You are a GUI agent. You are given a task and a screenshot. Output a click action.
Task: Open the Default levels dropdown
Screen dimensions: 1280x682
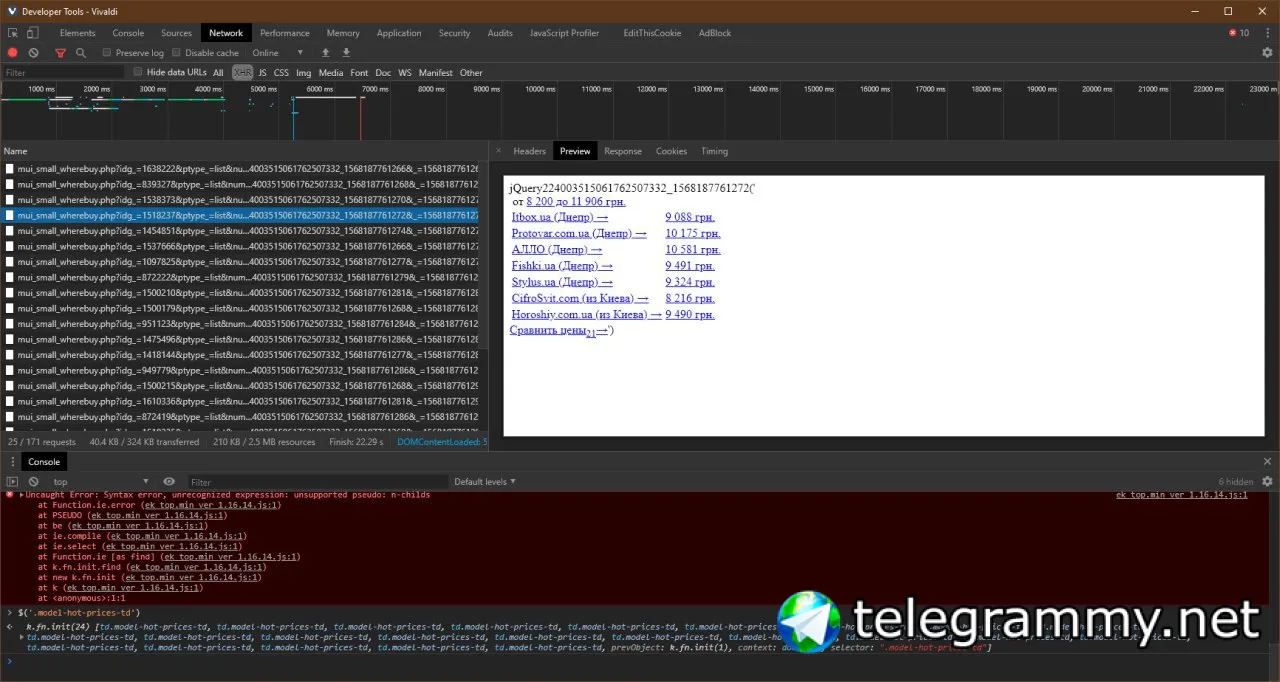click(x=485, y=482)
